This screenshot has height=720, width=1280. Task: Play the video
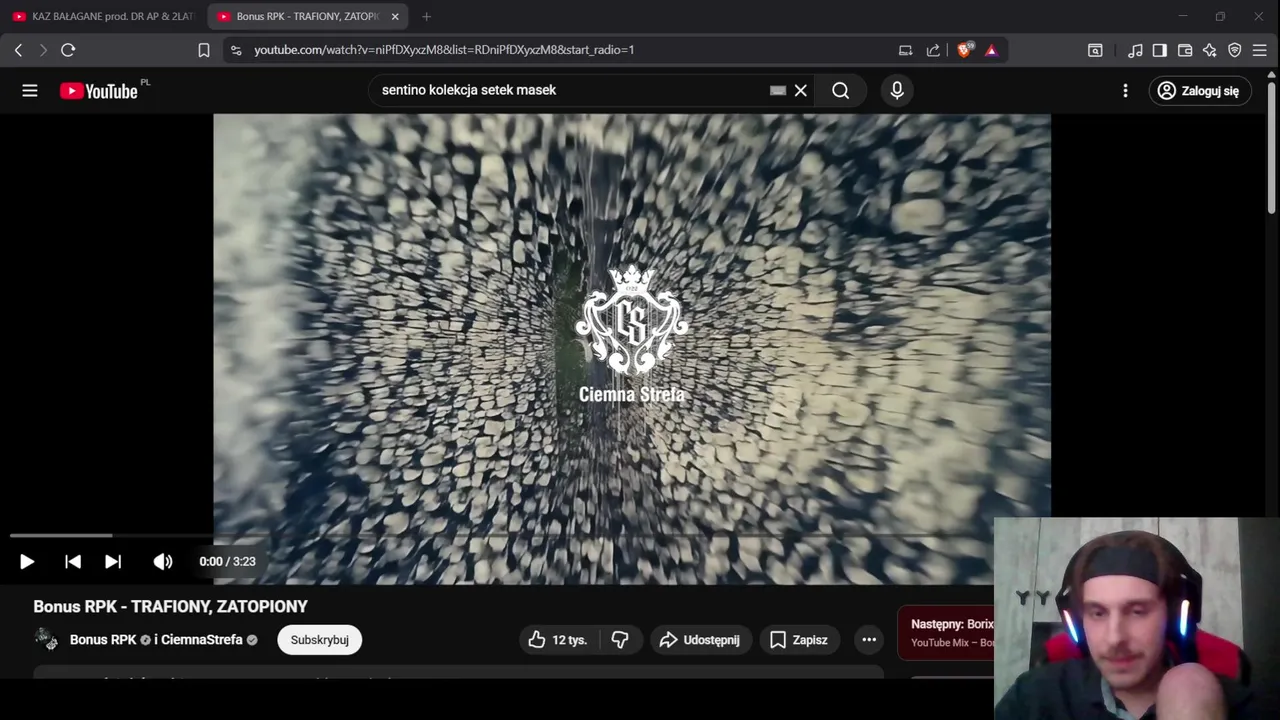click(27, 562)
